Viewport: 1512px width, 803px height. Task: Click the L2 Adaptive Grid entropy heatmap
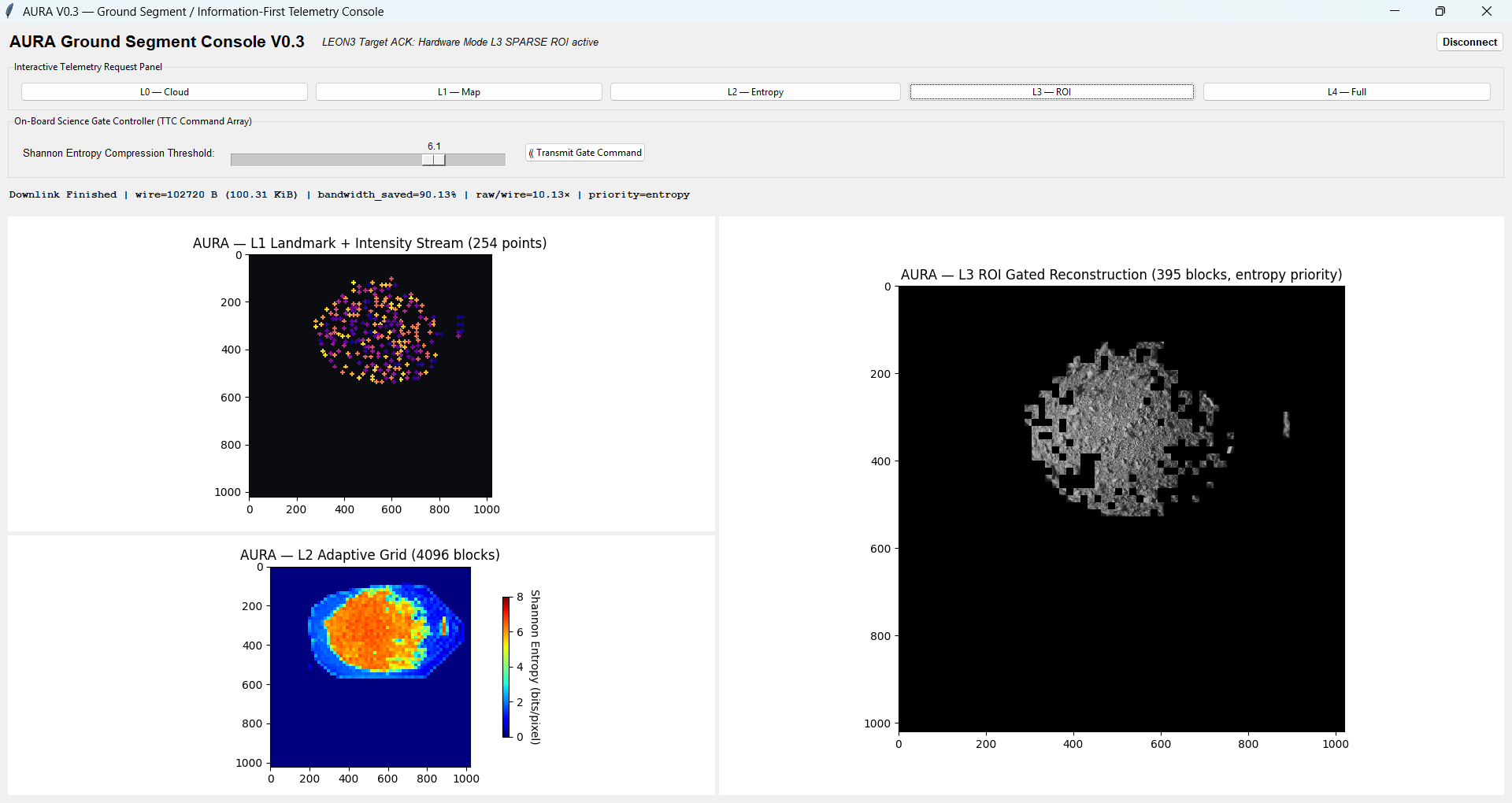click(370, 667)
